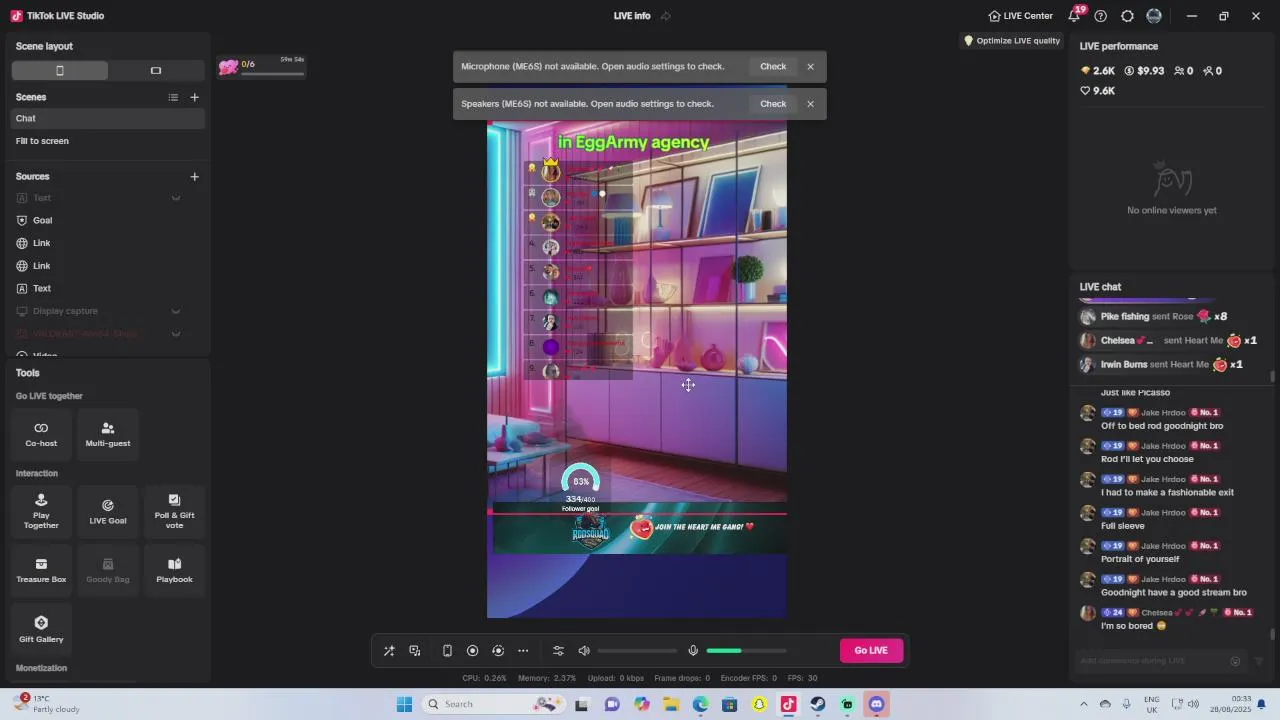
Task: Edit LIVE info share icon in title bar
Action: [666, 16]
